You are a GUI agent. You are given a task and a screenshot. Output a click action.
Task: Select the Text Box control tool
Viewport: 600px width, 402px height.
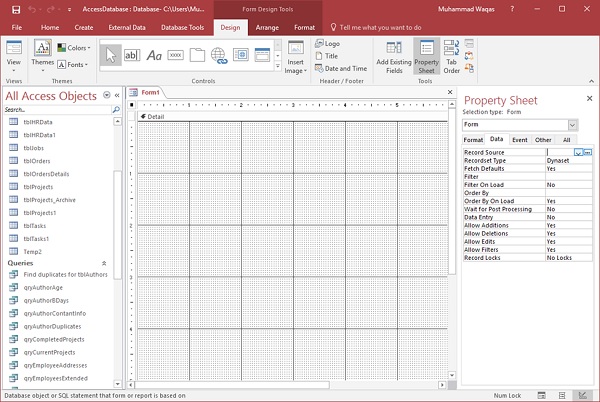coord(133,55)
